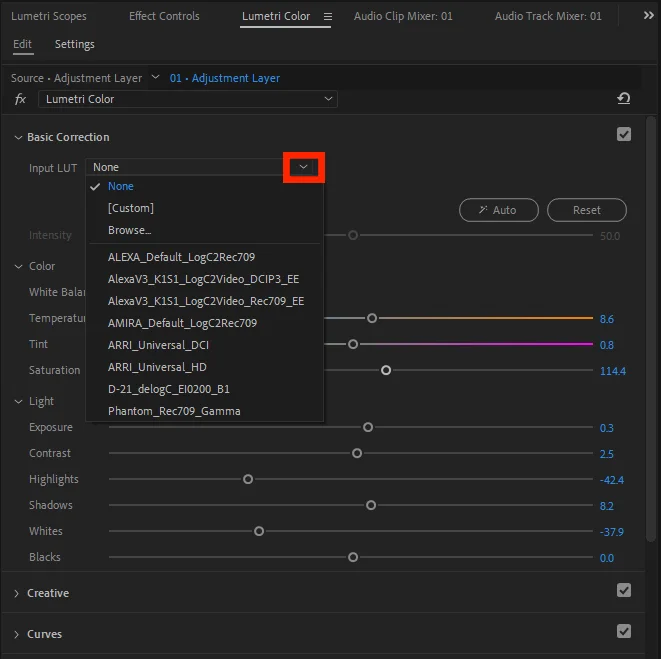The width and height of the screenshot is (661, 659).
Task: Toggle the Creative section checkbox
Action: pyautogui.click(x=623, y=590)
